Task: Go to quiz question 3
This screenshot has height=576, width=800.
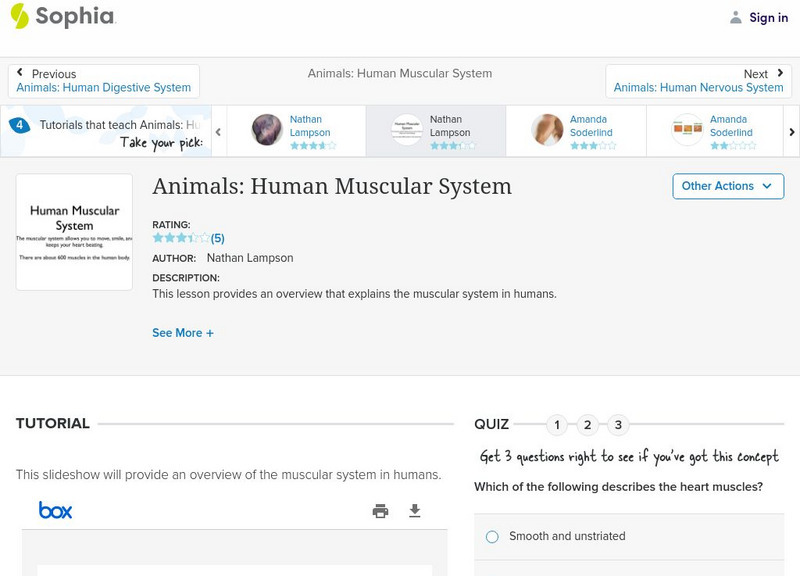Action: pyautogui.click(x=618, y=425)
